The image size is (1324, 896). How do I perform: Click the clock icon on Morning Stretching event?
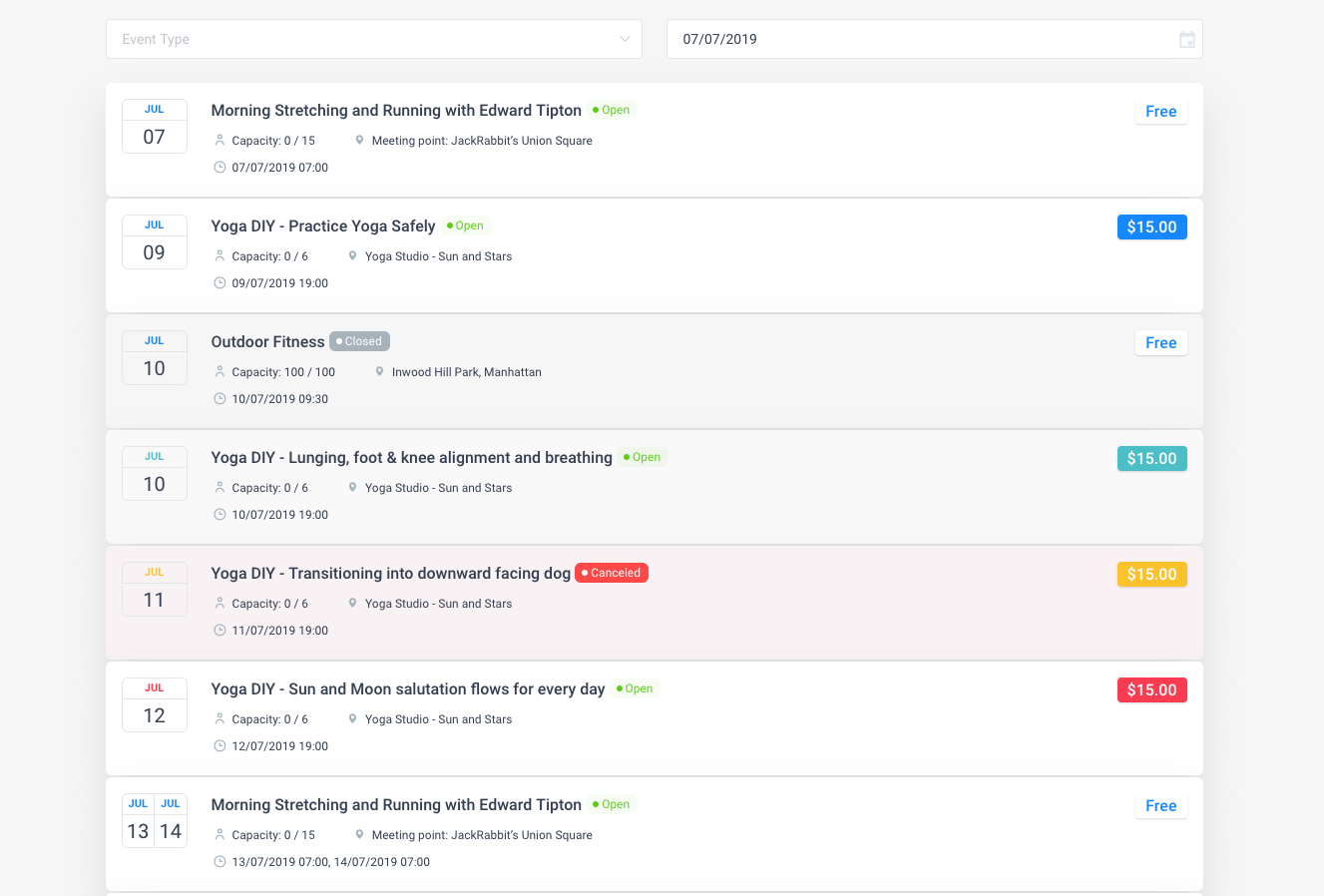220,167
